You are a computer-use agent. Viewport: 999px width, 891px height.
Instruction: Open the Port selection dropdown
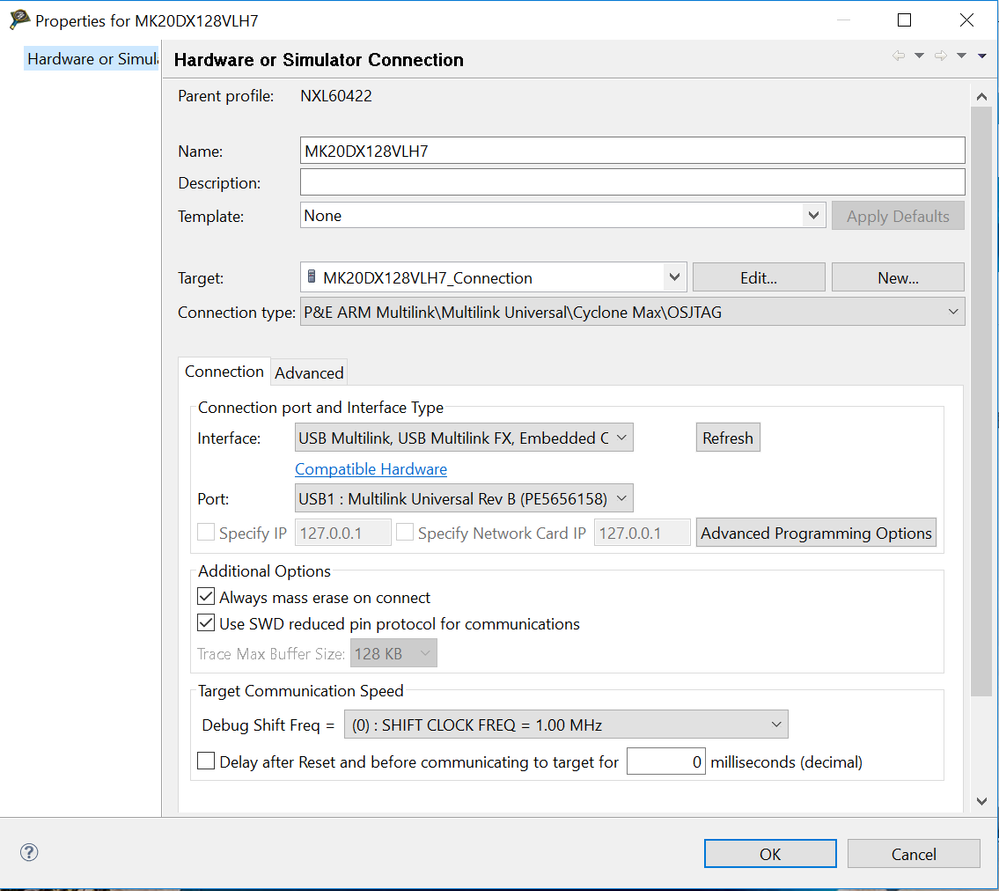point(464,498)
